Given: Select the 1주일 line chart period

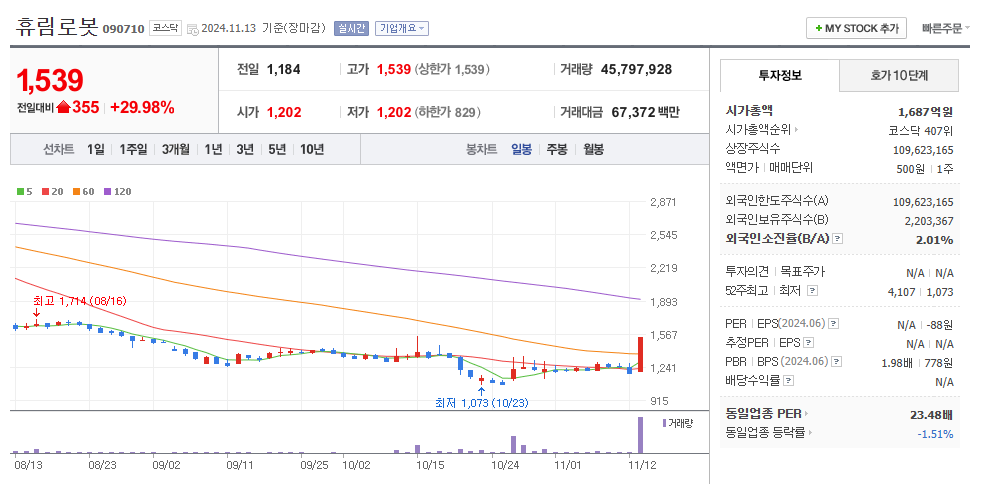Looking at the screenshot, I should [x=133, y=150].
